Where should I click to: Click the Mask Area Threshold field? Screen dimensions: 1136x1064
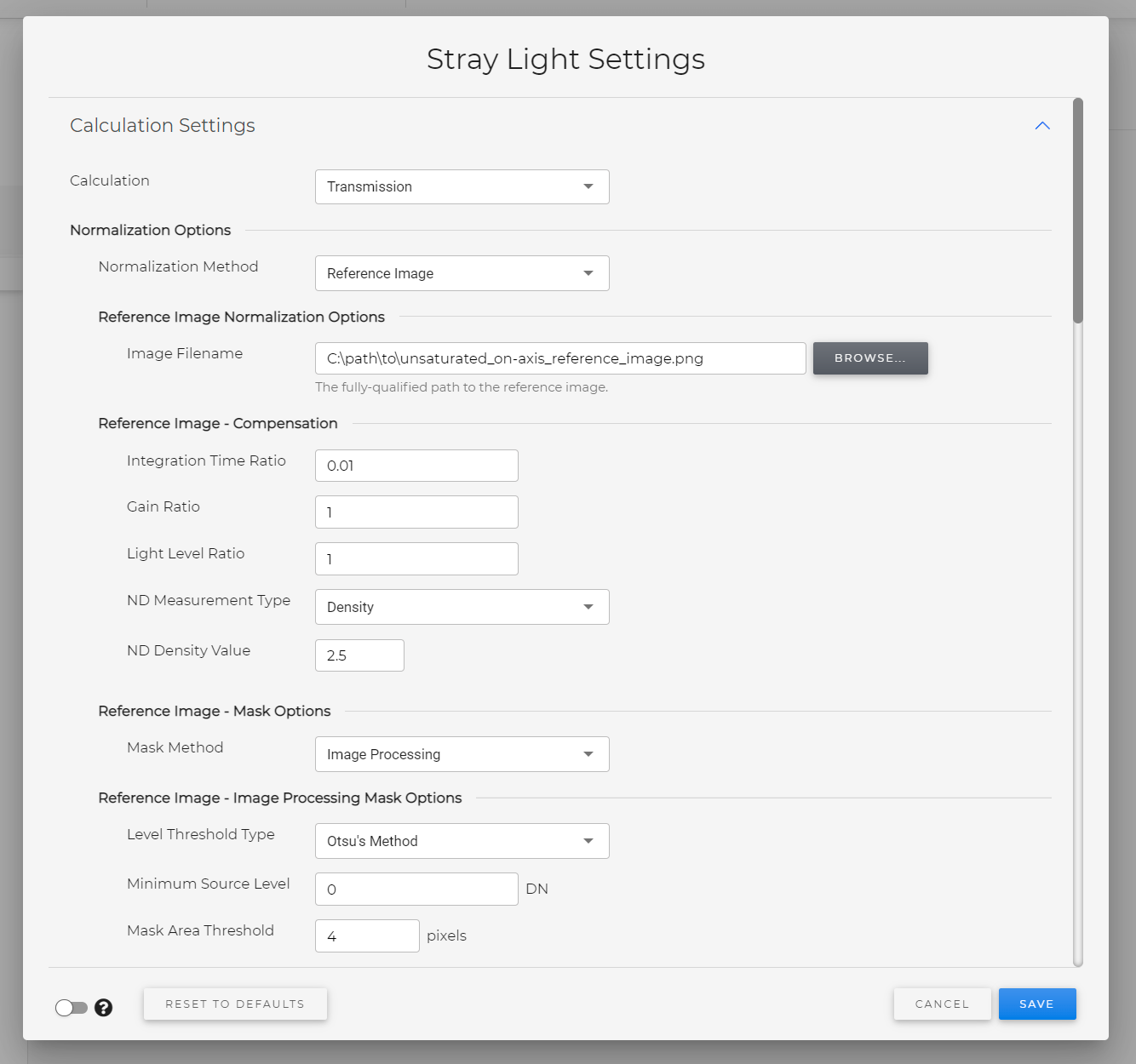point(367,936)
